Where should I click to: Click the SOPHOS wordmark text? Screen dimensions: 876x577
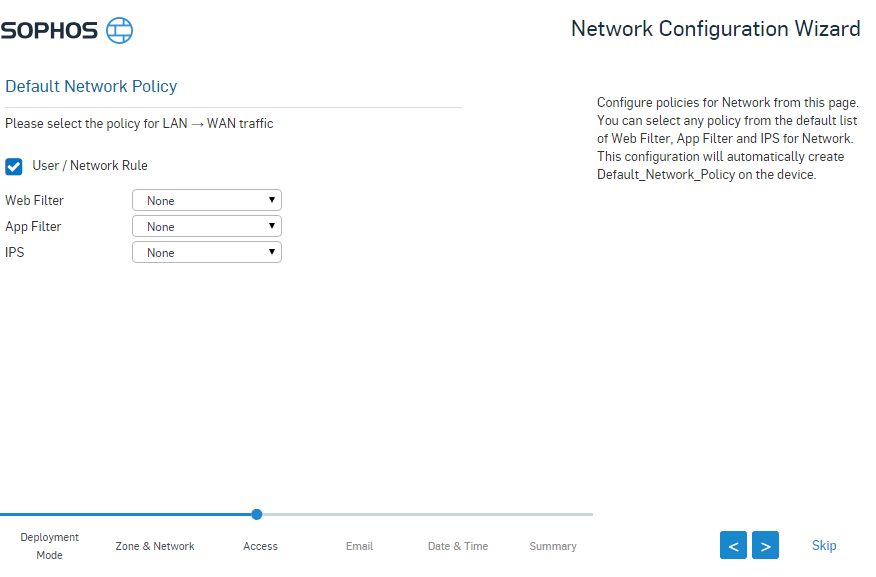(x=49, y=31)
